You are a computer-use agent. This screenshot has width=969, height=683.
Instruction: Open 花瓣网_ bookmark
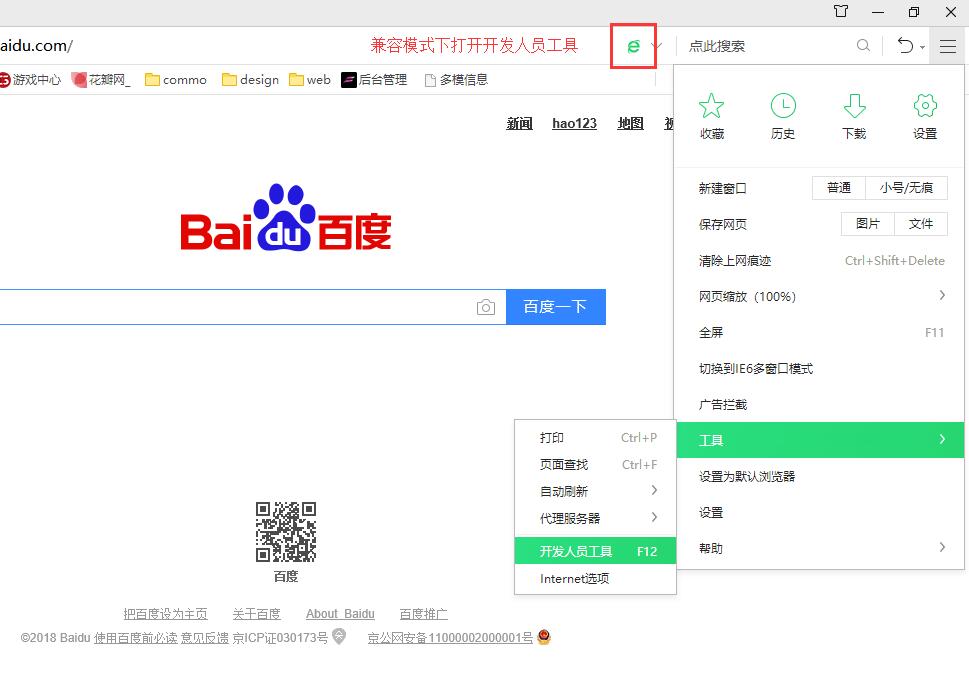click(101, 80)
